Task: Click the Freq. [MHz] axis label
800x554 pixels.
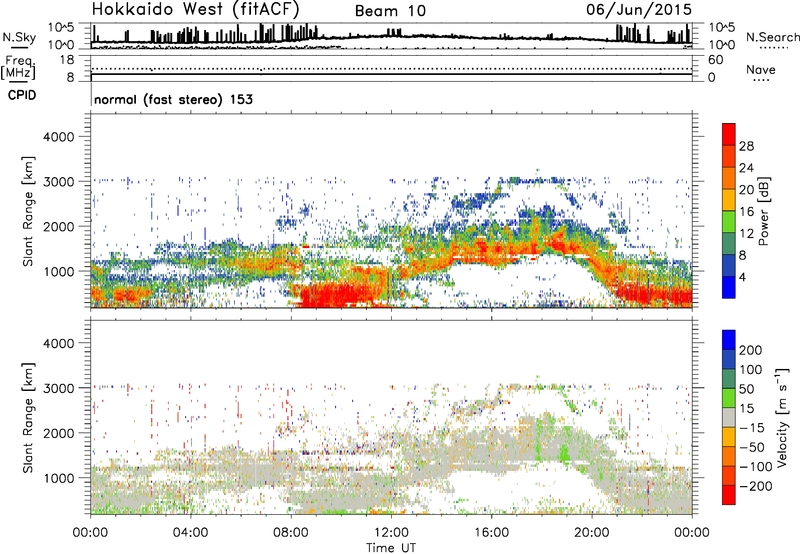Action: coord(18,68)
